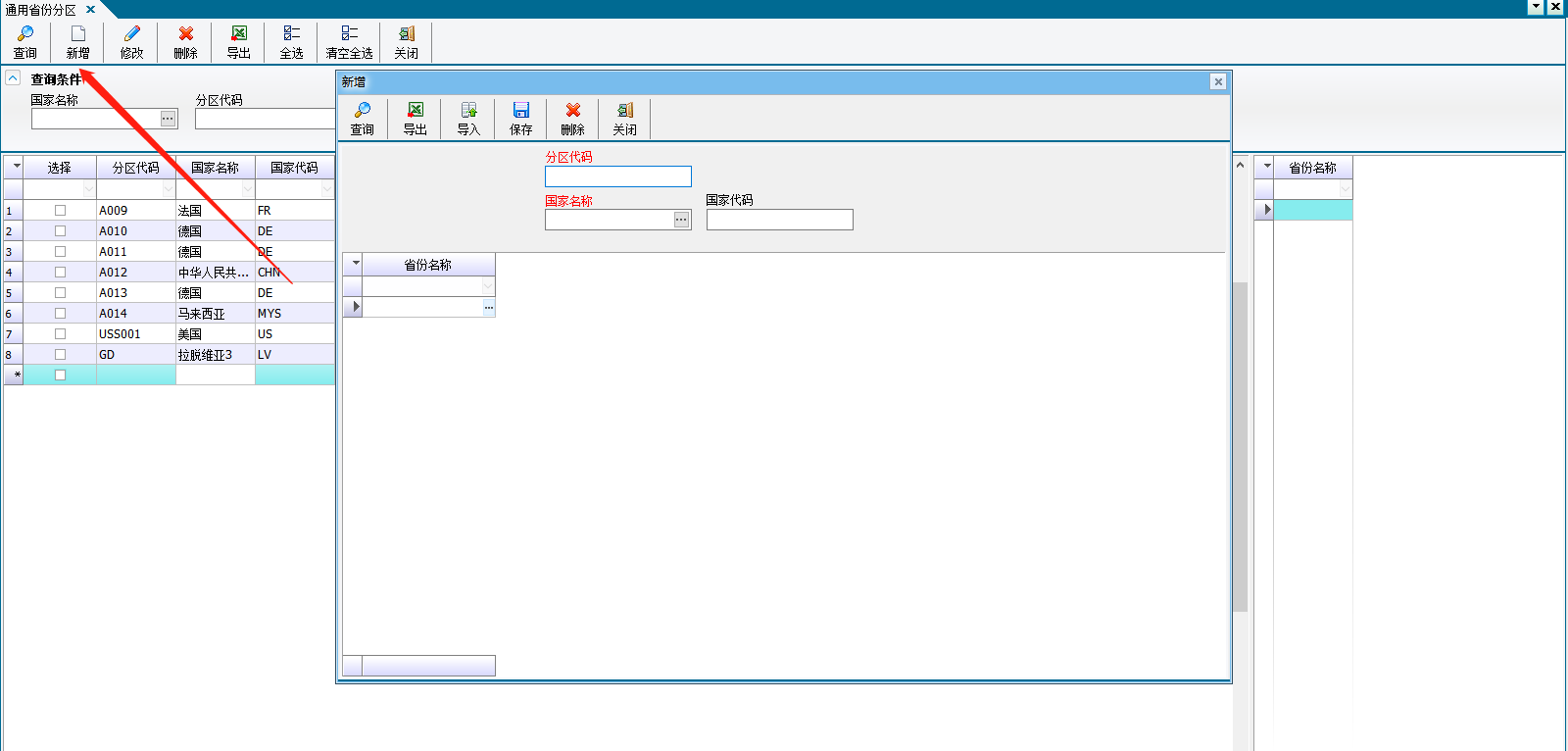Focus the 国家代码 field in 新增 dialog
Image resolution: width=1568 pixels, height=751 pixels.
tap(780, 220)
